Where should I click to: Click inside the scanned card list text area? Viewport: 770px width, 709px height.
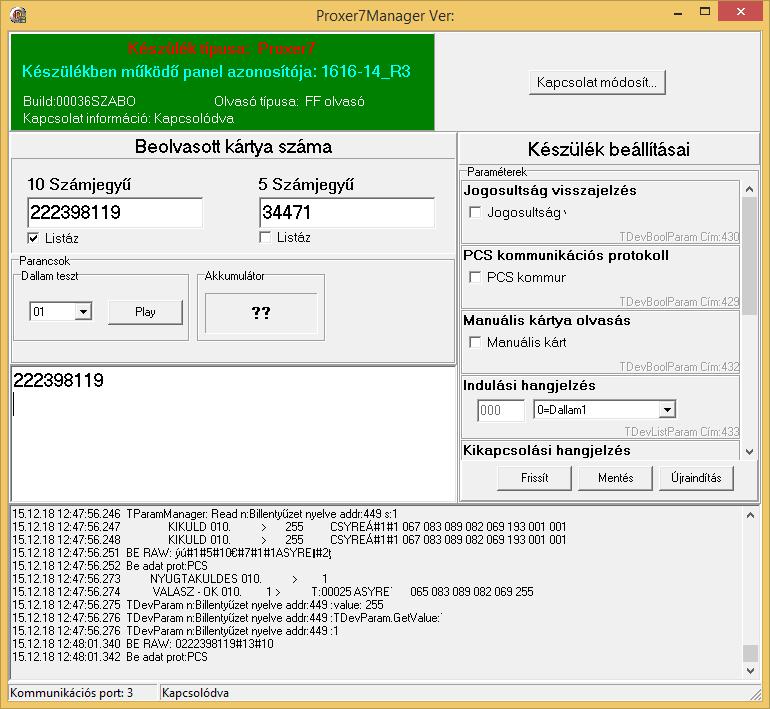tap(233, 434)
